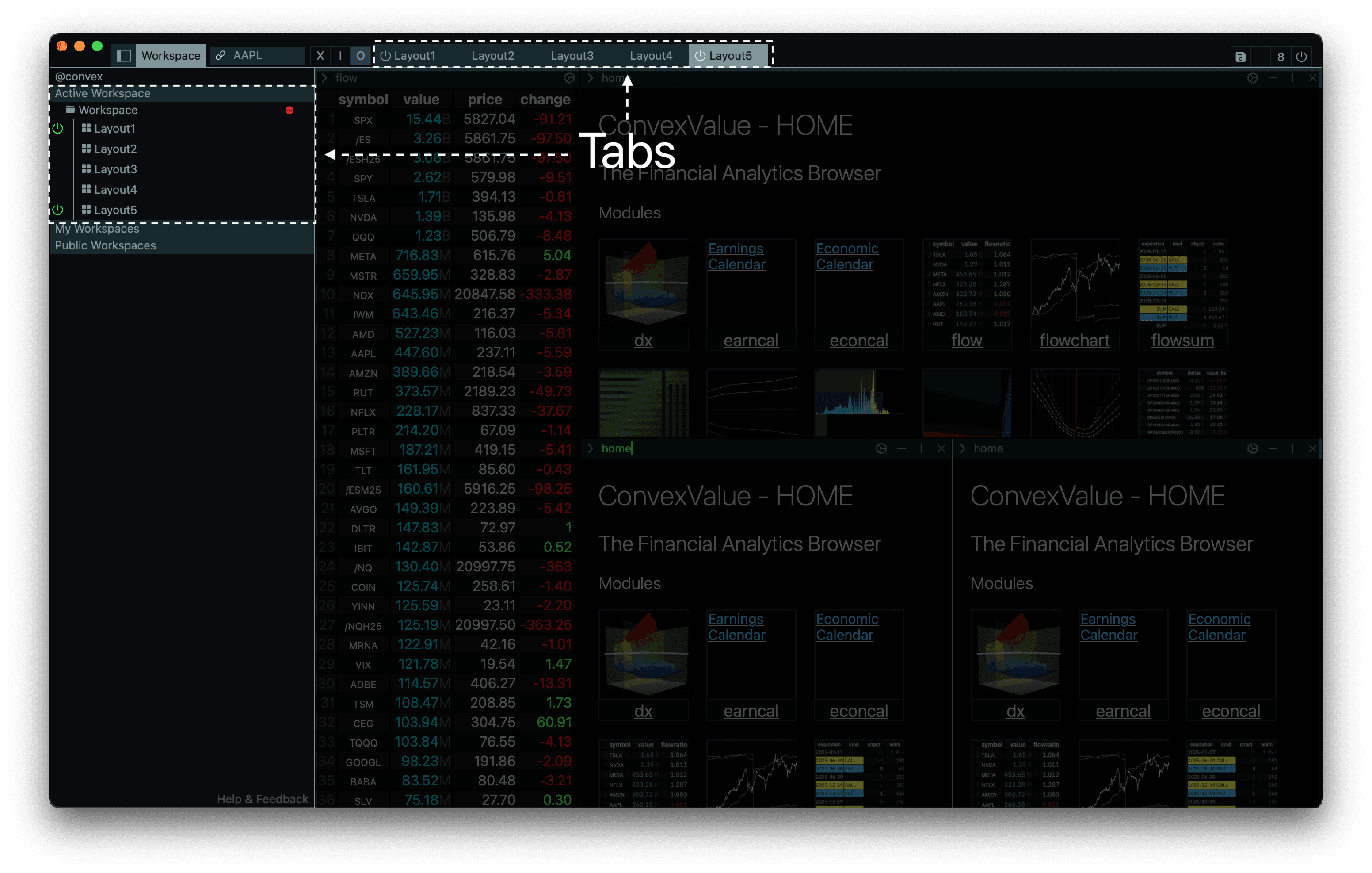Open settings gear of the flow panel
Viewport: 1372px width, 873px height.
coord(568,78)
